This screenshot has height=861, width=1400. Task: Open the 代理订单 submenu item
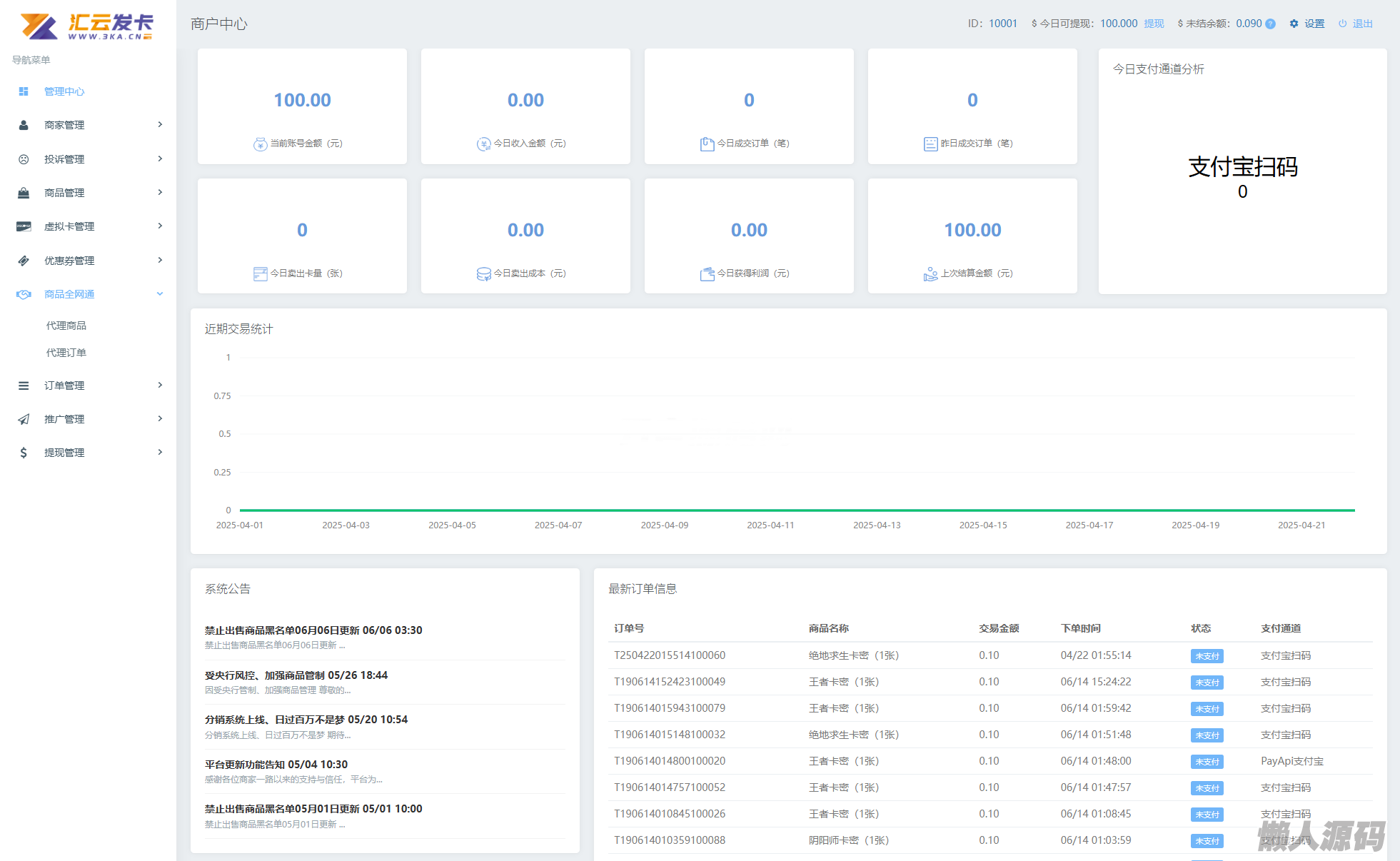coord(66,353)
